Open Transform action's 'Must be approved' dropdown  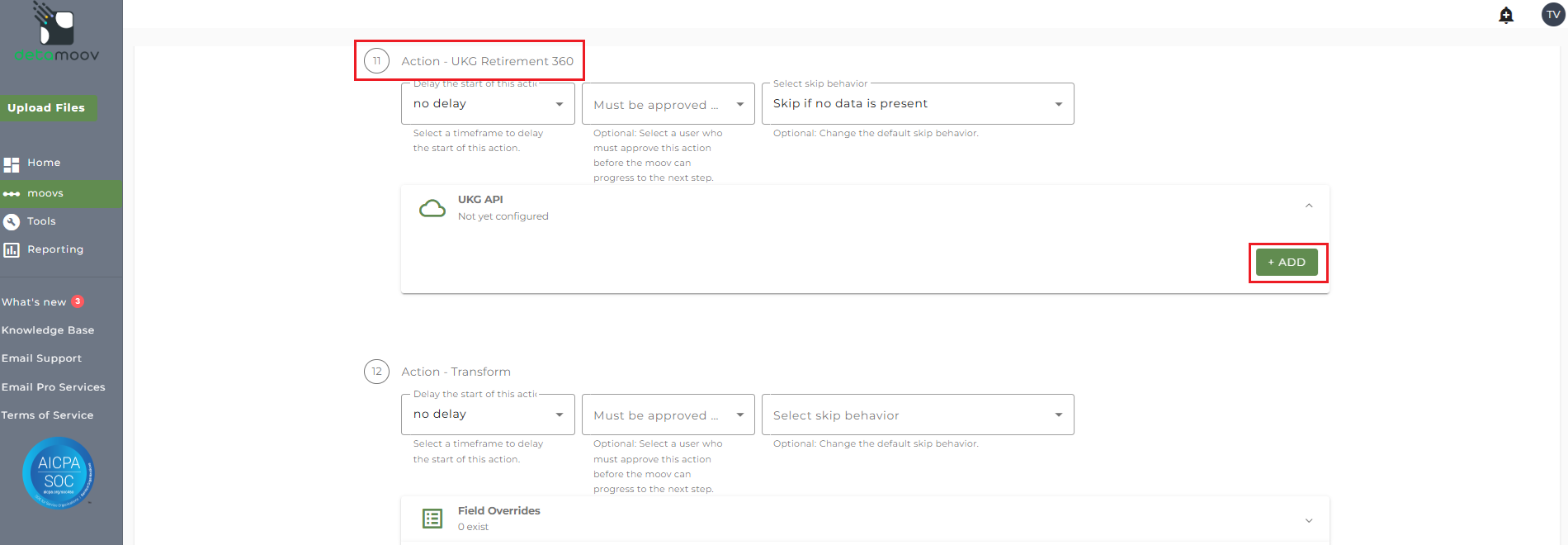668,415
